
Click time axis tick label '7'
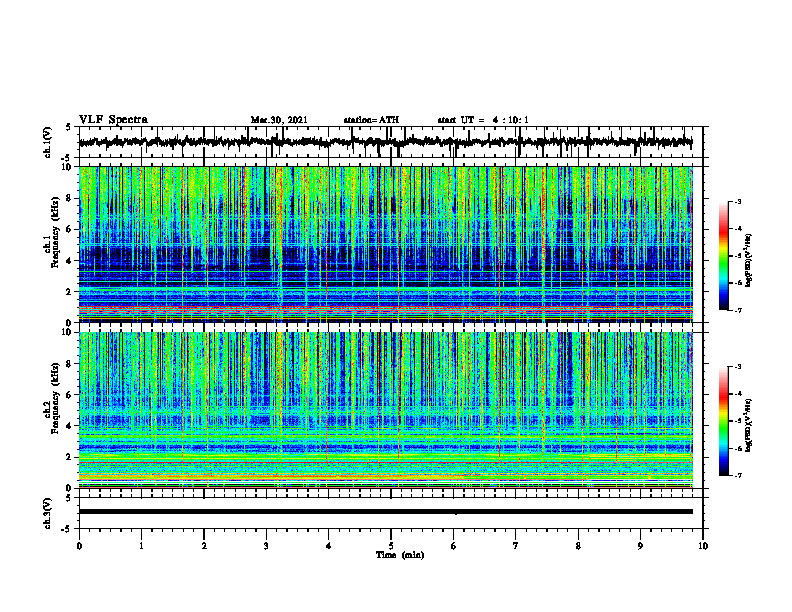[516, 546]
